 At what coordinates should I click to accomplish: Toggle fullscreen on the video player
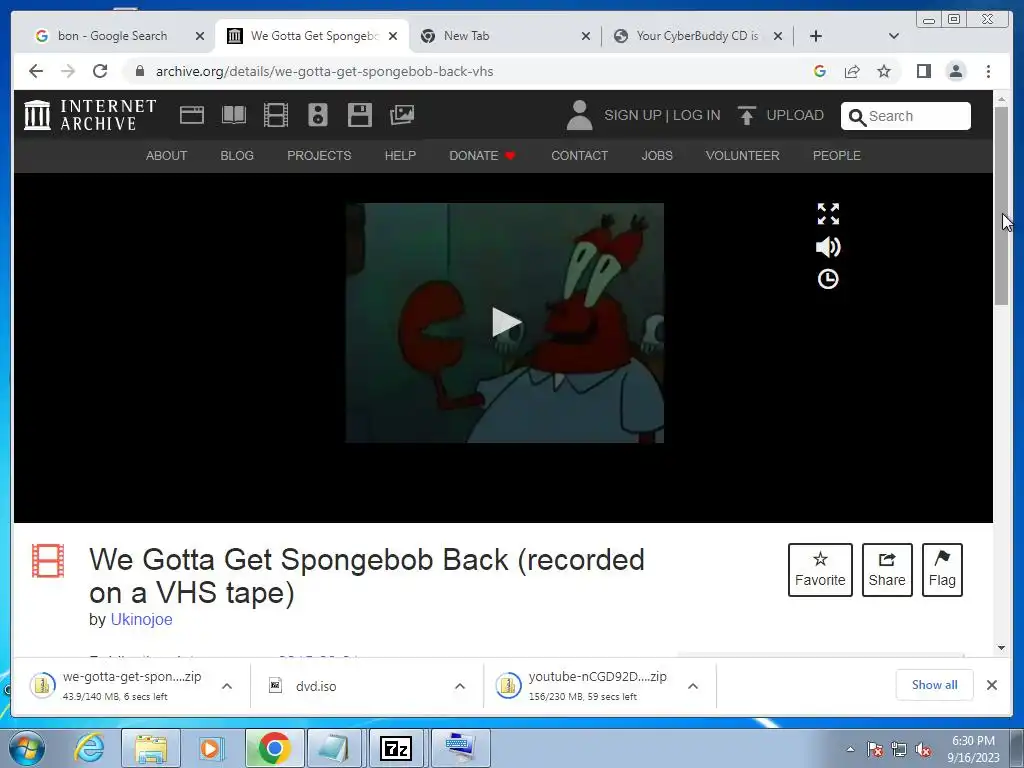point(828,214)
